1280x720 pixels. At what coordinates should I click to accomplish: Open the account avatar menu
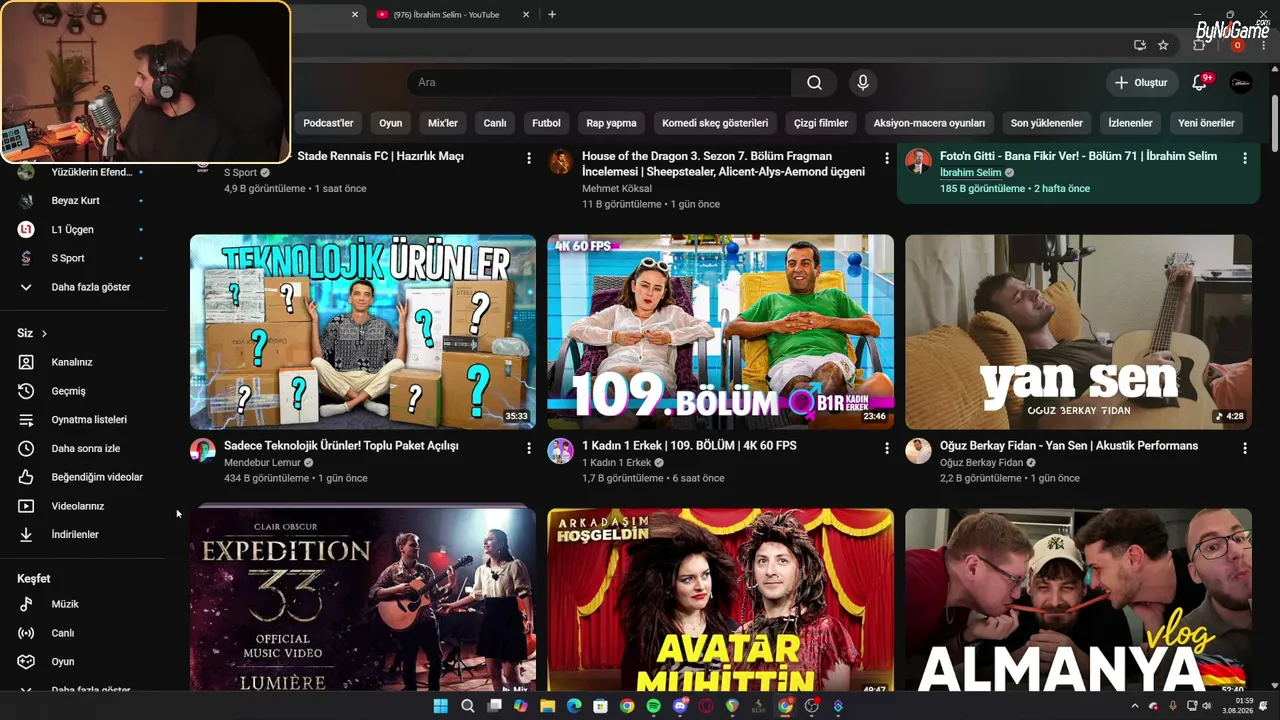pos(1240,83)
